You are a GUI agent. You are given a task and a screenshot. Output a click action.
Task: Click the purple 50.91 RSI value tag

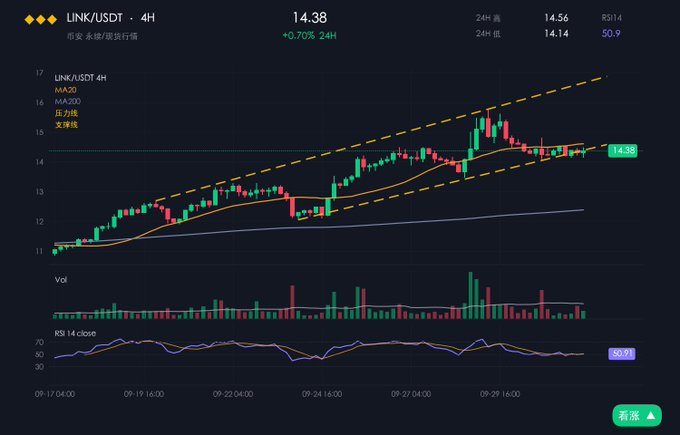622,353
